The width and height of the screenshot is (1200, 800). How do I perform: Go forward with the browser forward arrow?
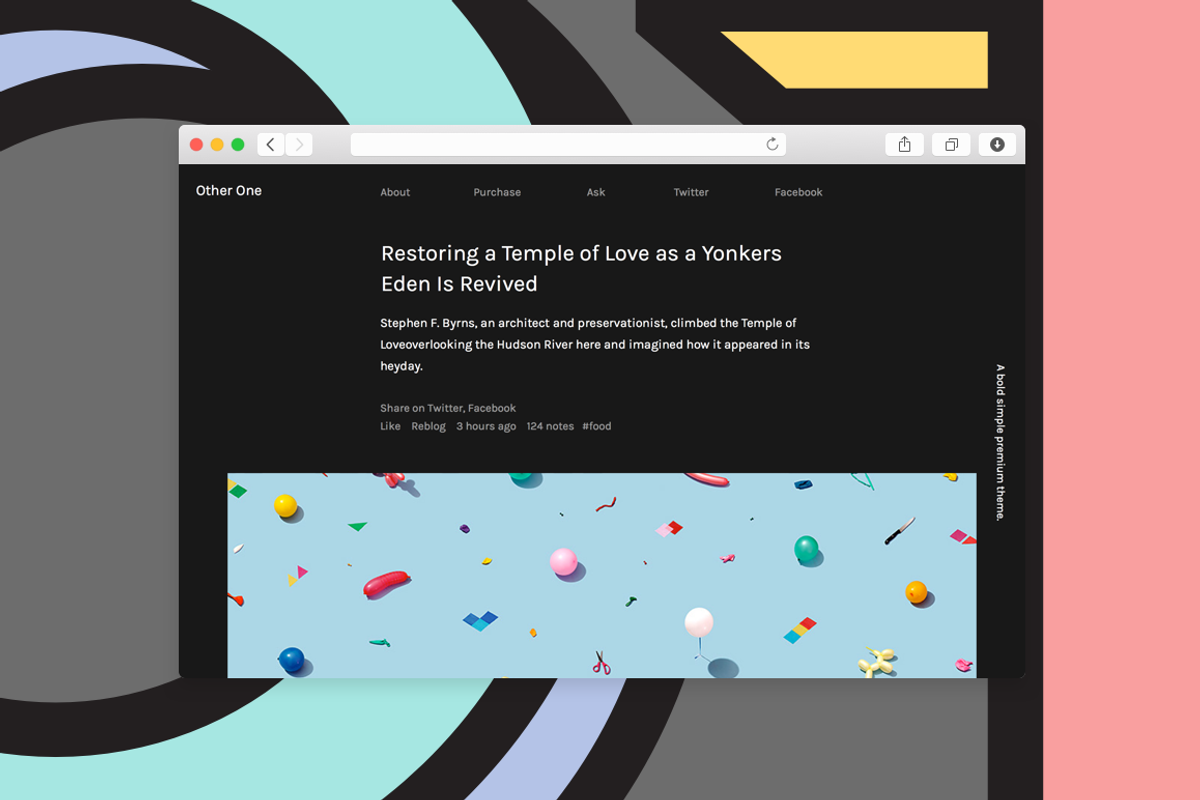[x=299, y=145]
